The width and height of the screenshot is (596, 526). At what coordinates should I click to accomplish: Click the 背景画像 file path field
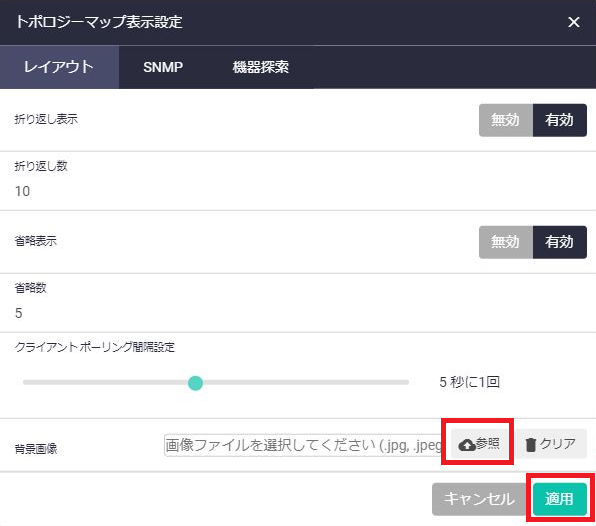[x=303, y=445]
